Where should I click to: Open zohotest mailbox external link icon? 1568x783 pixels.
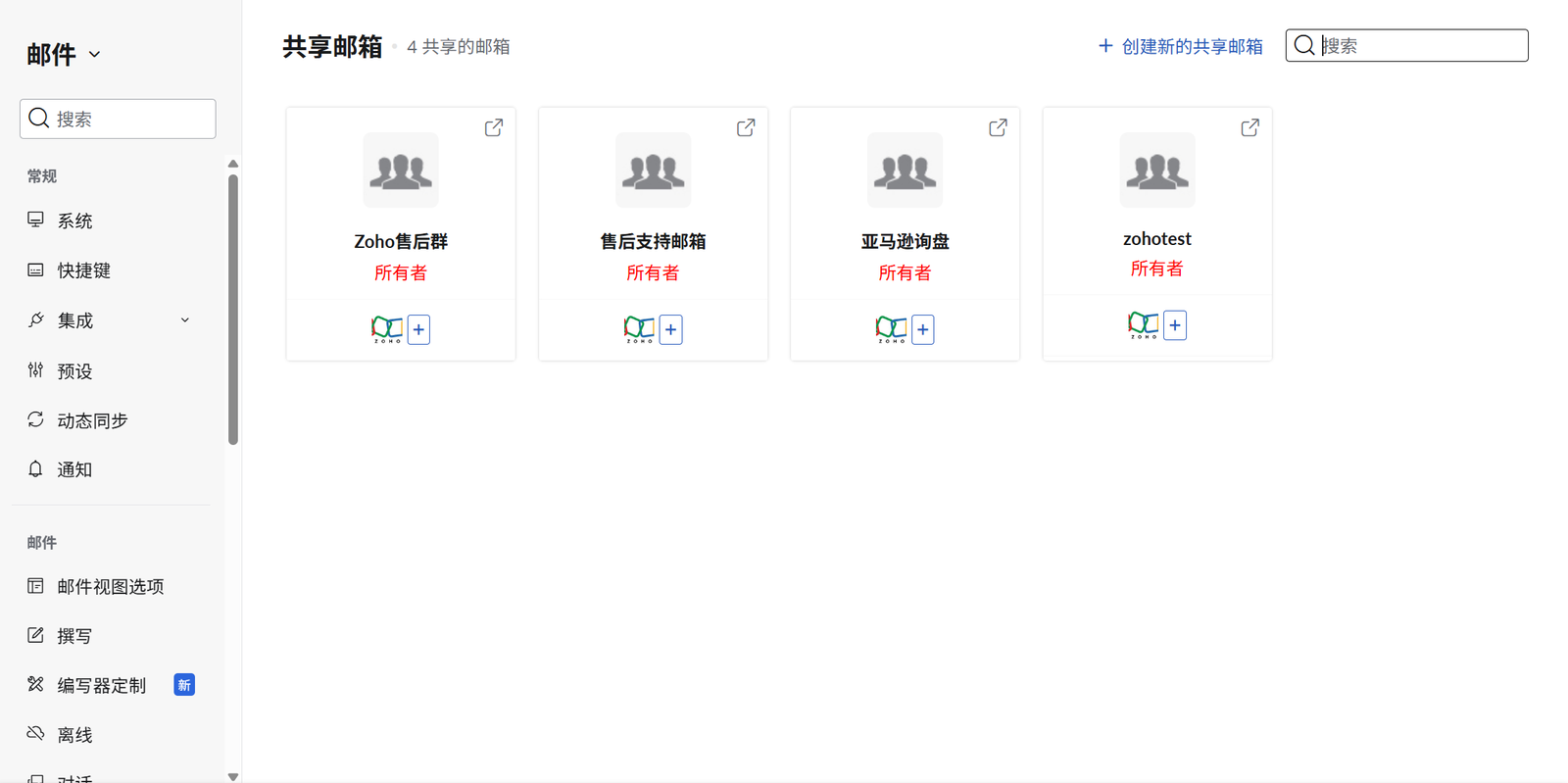pyautogui.click(x=1250, y=127)
